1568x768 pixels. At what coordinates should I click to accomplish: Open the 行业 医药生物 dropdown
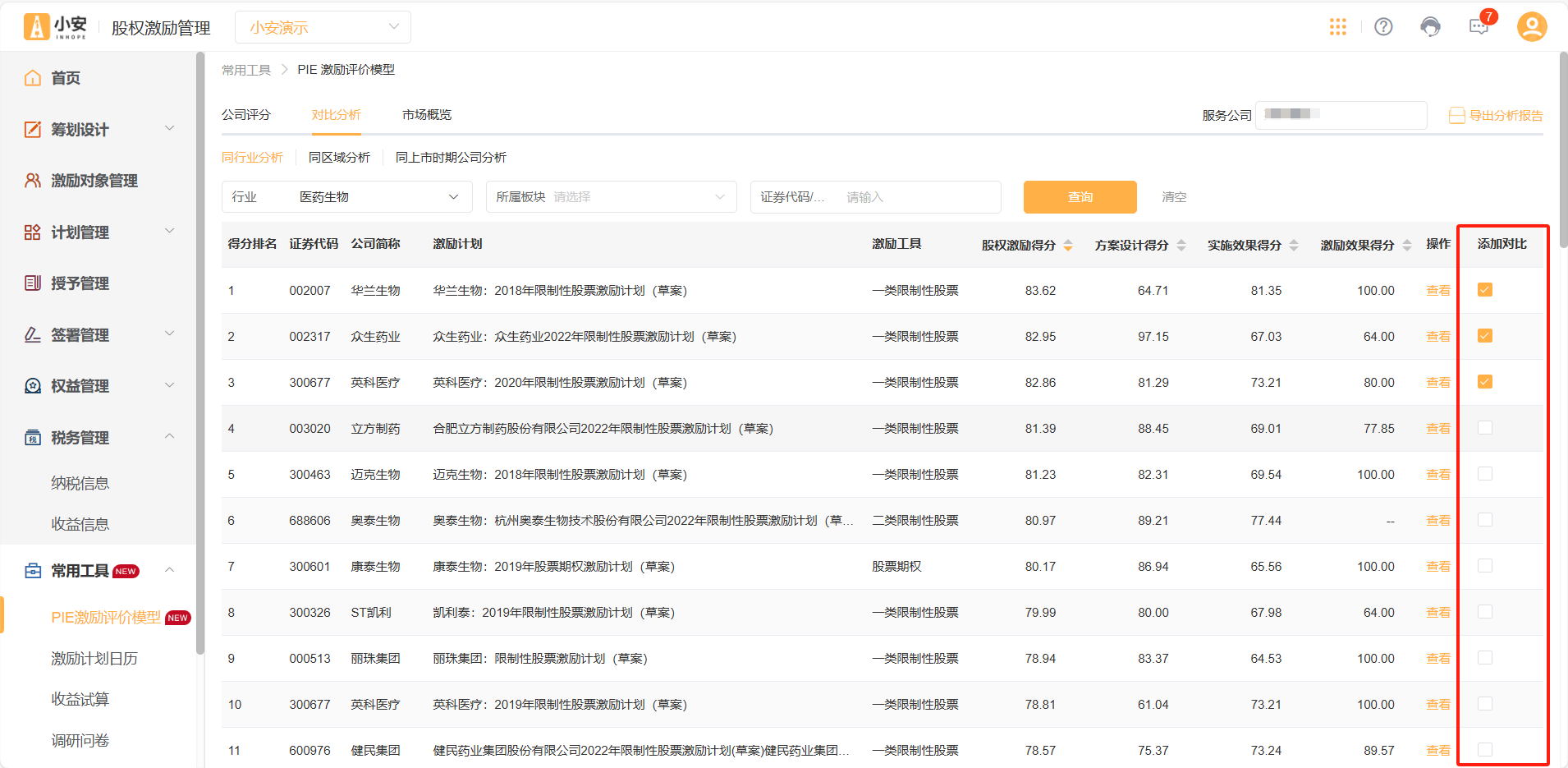coord(346,197)
